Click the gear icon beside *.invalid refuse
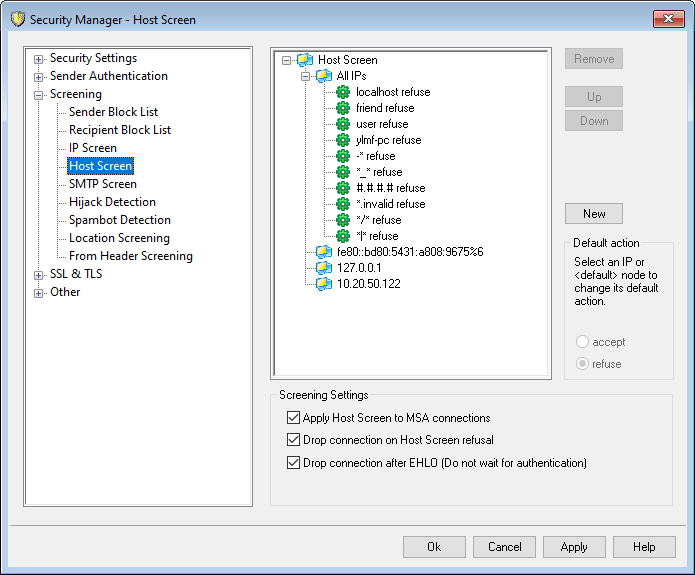Image resolution: width=695 pixels, height=575 pixels. pyautogui.click(x=343, y=204)
